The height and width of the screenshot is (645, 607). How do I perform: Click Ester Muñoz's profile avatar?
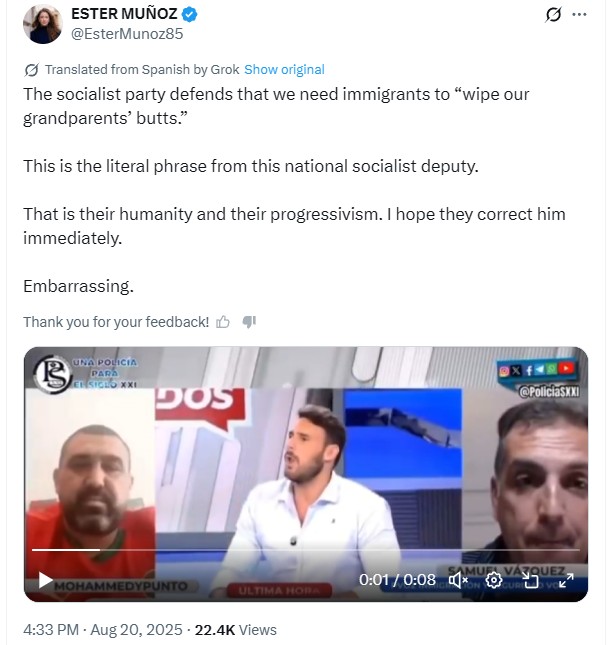click(43, 24)
